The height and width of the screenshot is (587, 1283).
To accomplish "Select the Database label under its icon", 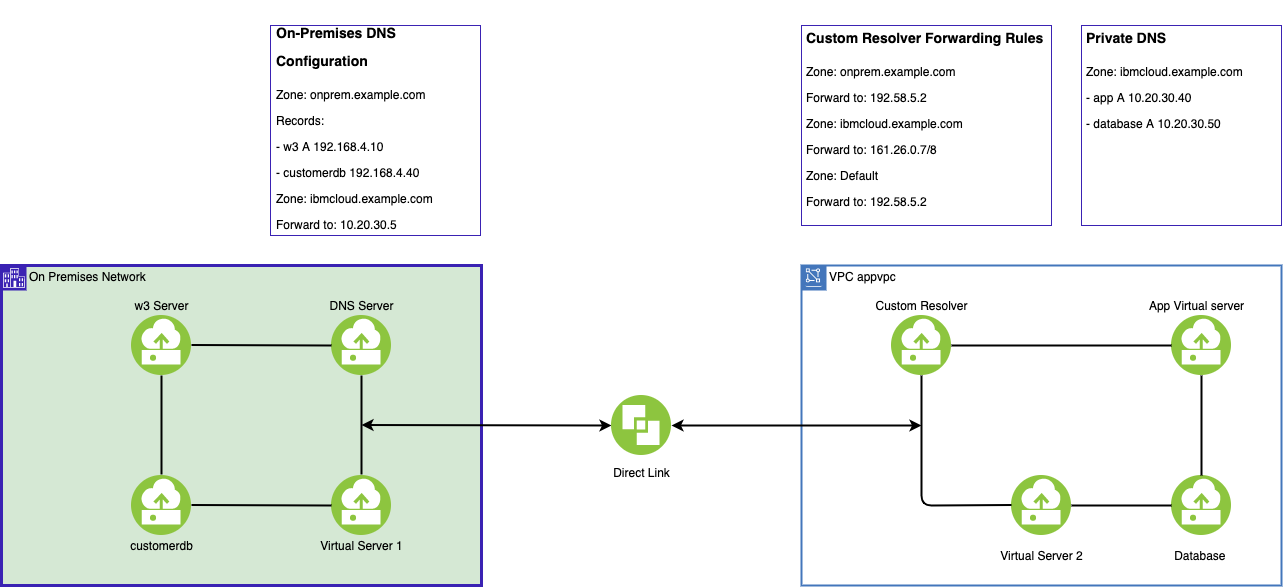I will tap(1200, 555).
